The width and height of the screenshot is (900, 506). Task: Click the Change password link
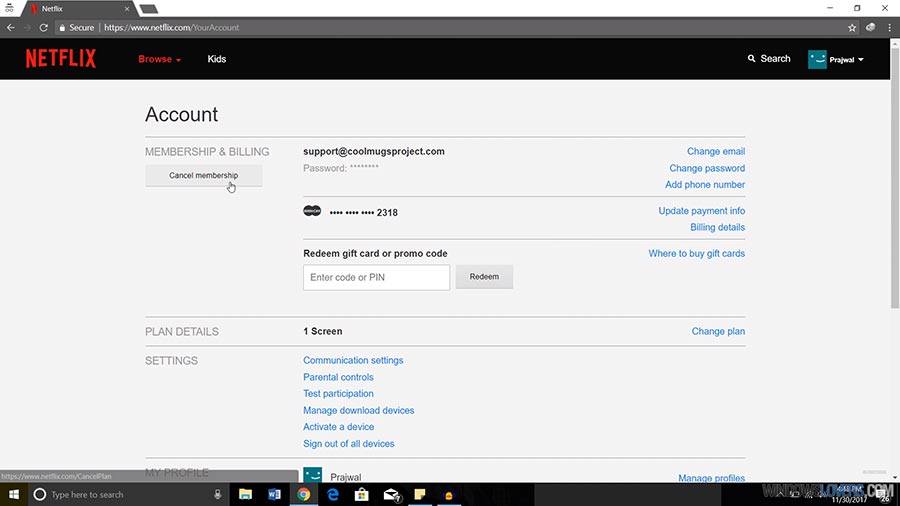tap(707, 168)
